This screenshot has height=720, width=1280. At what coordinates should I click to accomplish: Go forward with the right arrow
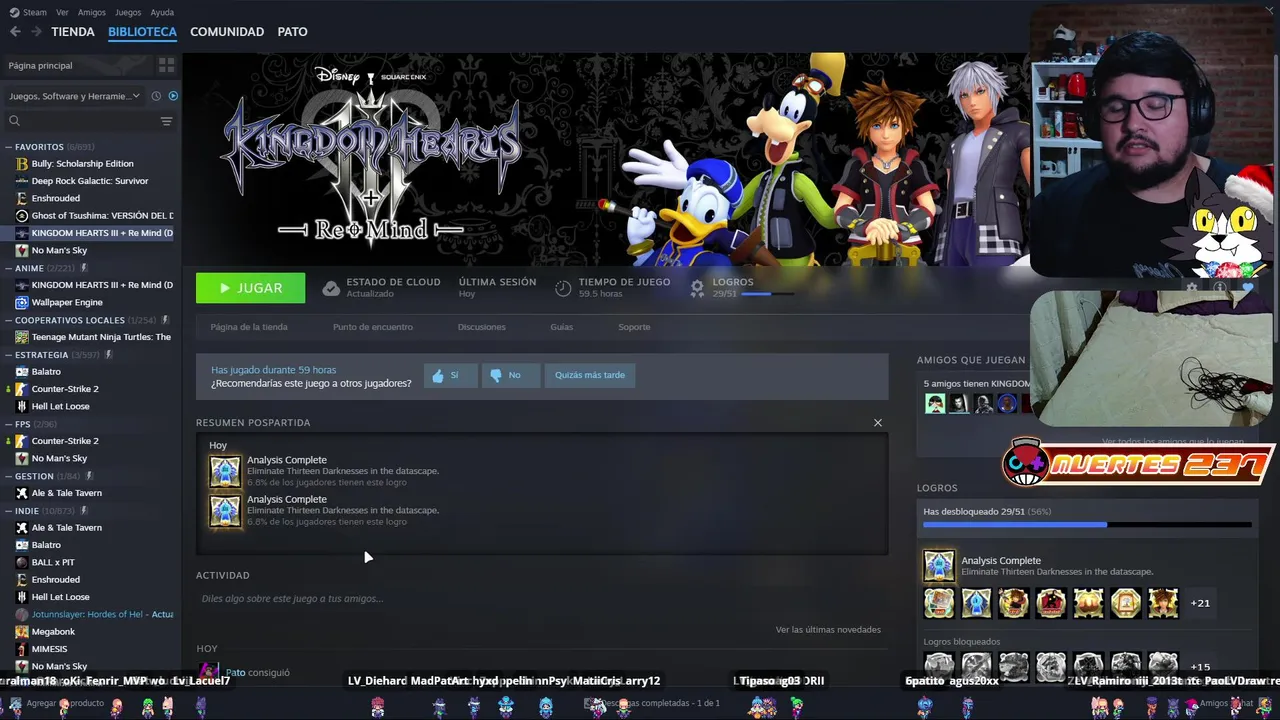(36, 32)
